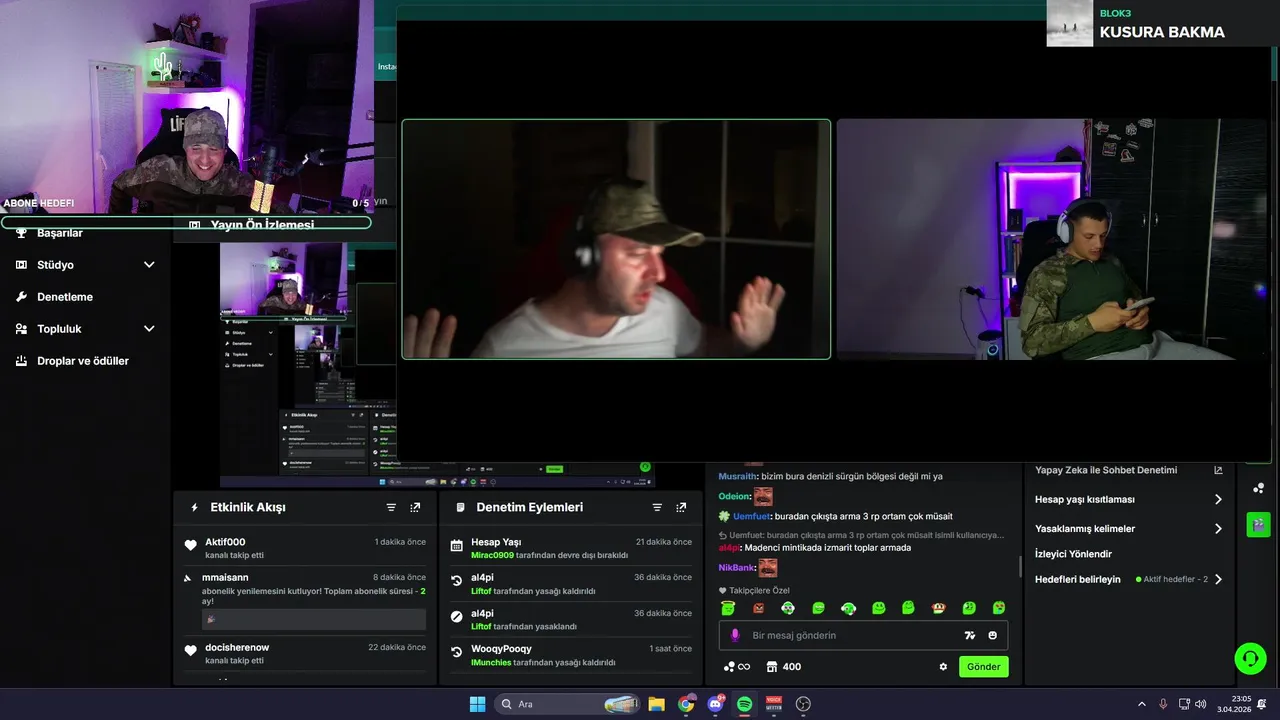Click the taskbar search box Ara
The image size is (1280, 720).
(x=567, y=704)
